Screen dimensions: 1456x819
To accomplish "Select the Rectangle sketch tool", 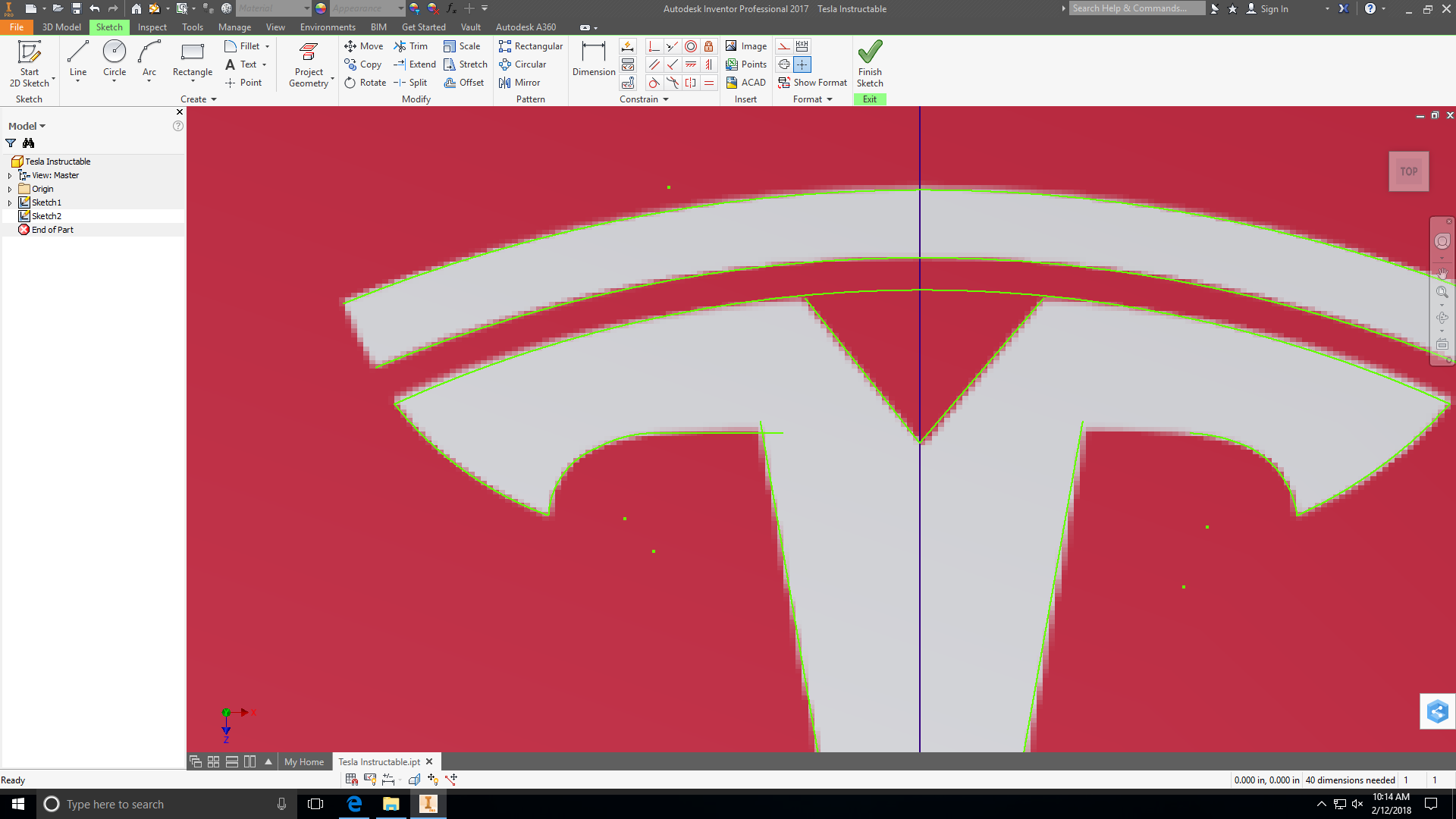I will [x=193, y=59].
